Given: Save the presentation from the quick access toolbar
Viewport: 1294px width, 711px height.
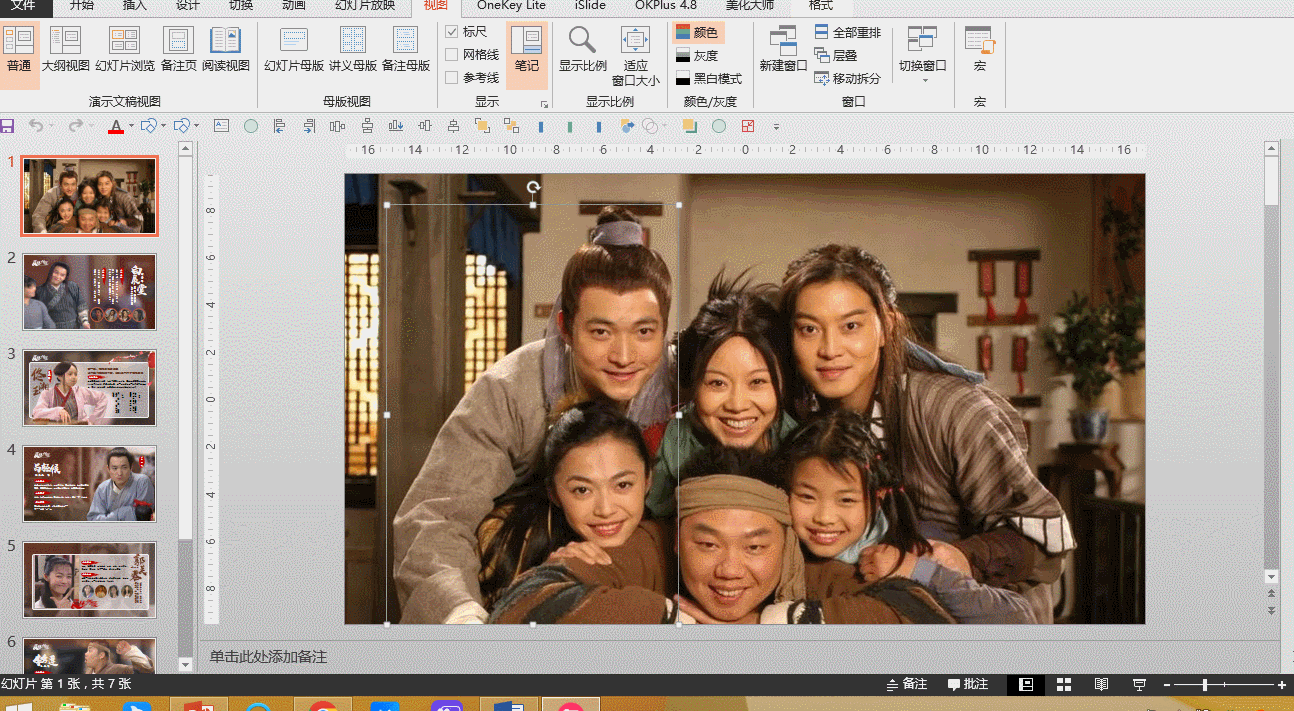Looking at the screenshot, I should [7, 126].
